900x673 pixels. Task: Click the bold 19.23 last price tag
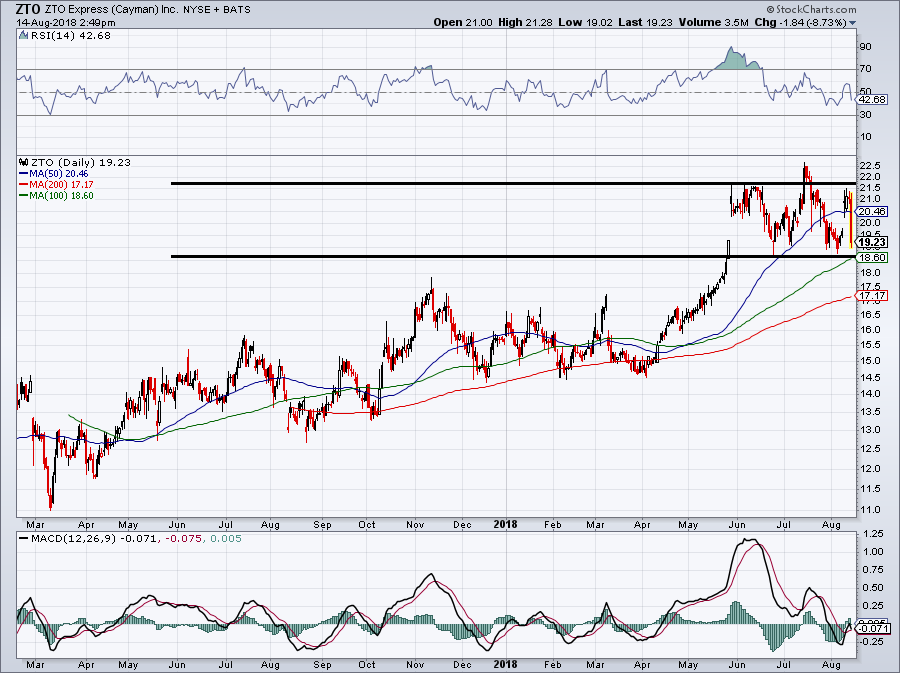(x=873, y=242)
